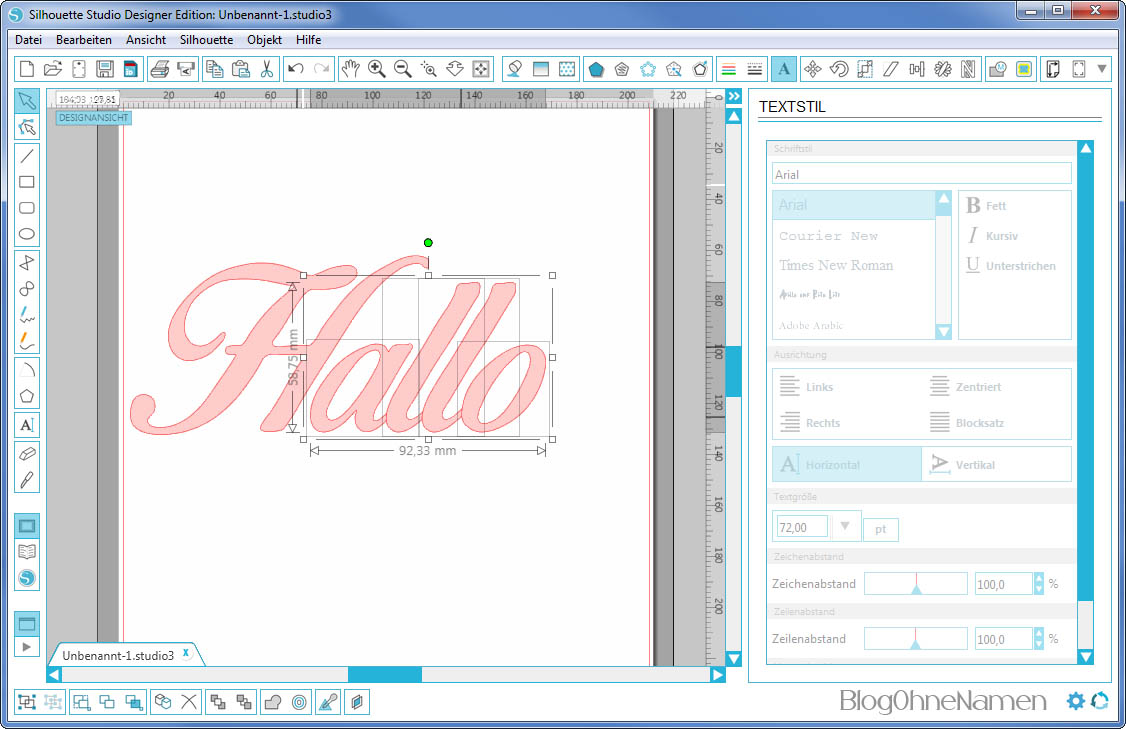Image resolution: width=1126 pixels, height=729 pixels.
Task: Choose the Eraser tool
Action: pos(27,453)
